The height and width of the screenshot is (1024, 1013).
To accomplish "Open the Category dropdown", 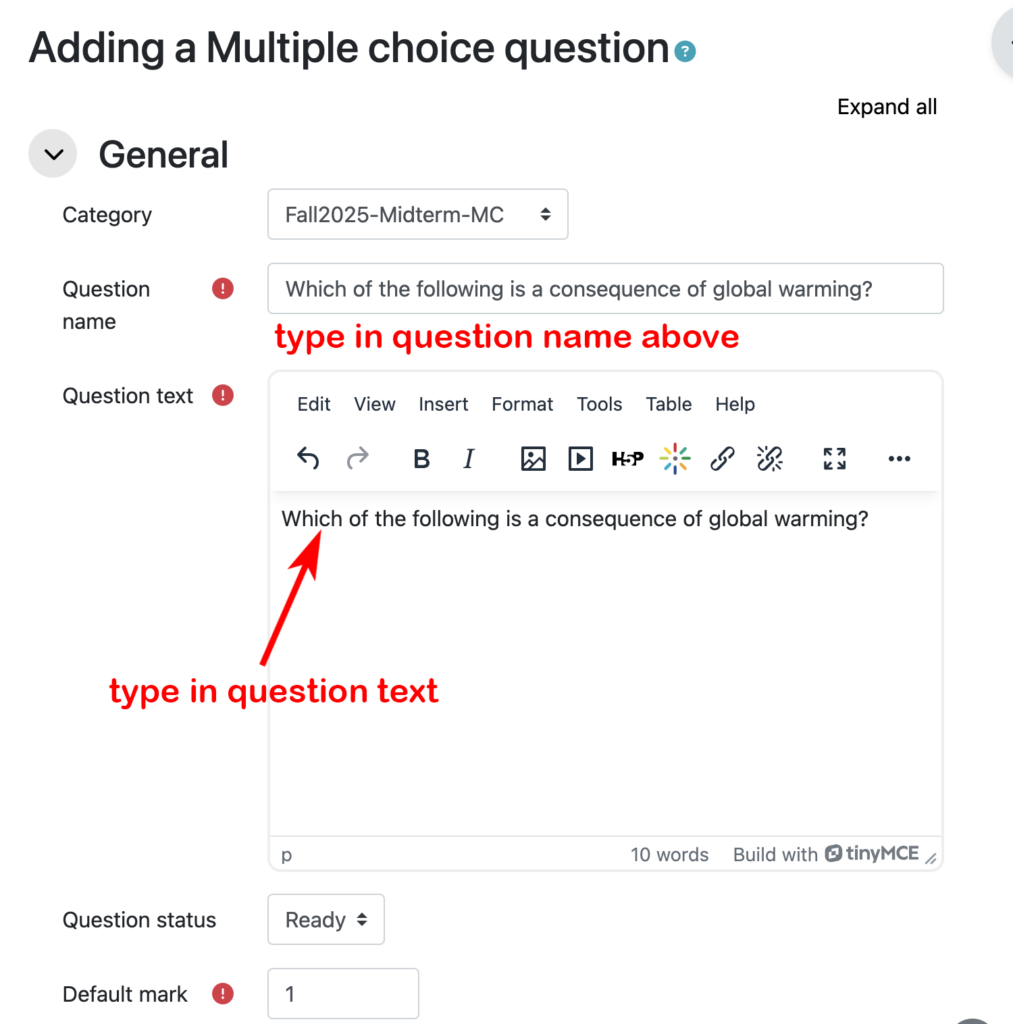I will 417,215.
